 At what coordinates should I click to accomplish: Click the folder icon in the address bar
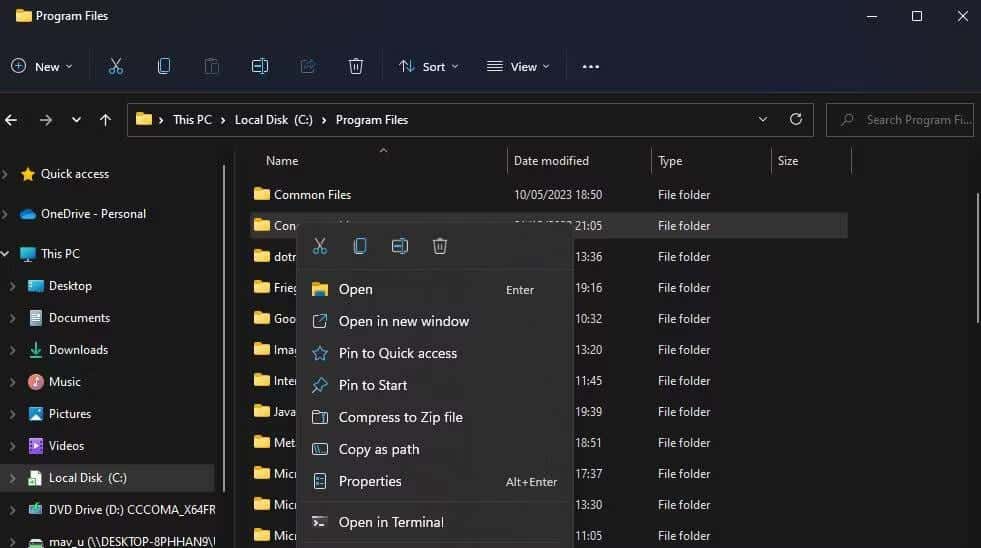pos(144,119)
